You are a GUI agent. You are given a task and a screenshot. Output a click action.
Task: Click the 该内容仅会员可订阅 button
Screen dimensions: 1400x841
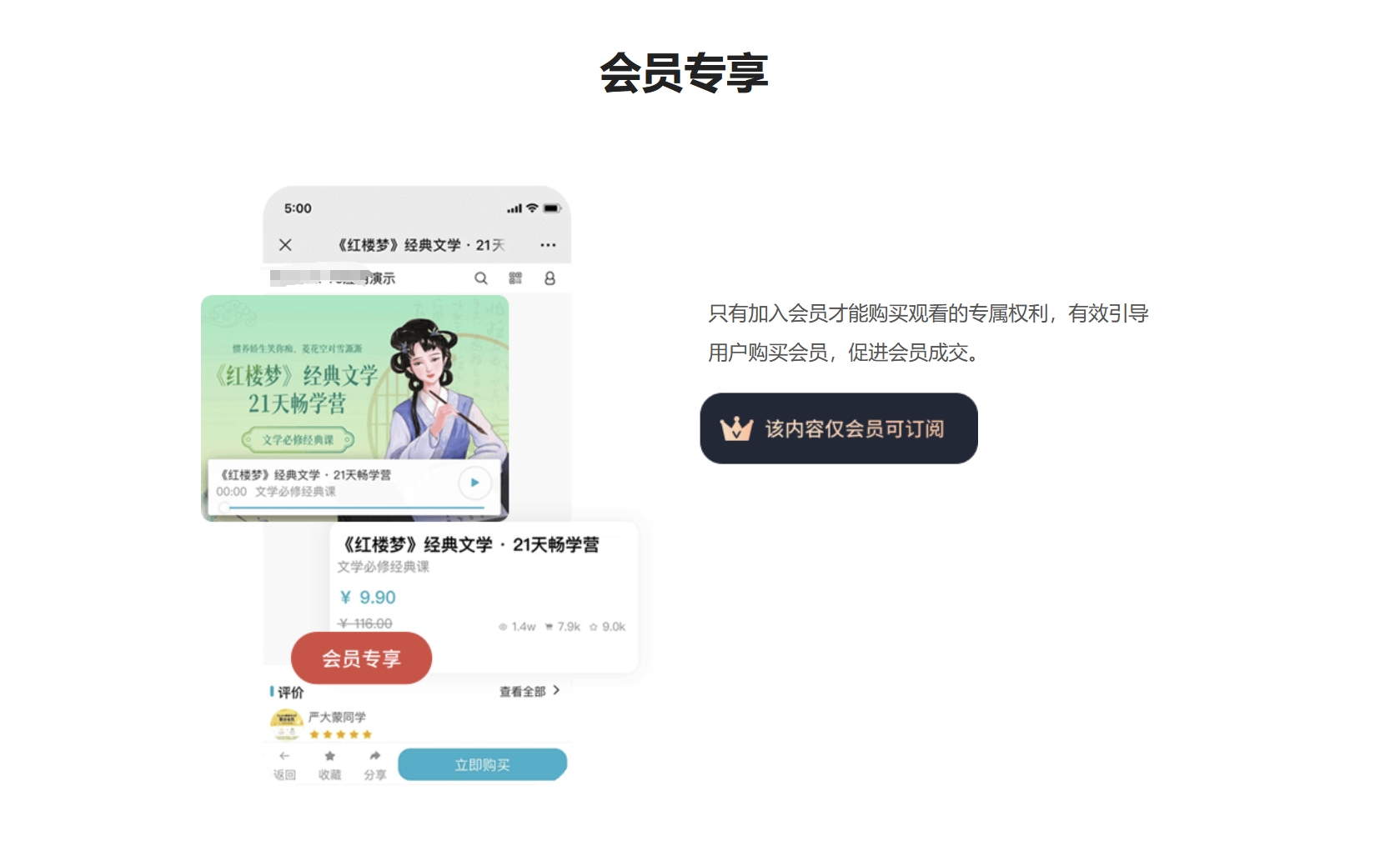pos(839,428)
